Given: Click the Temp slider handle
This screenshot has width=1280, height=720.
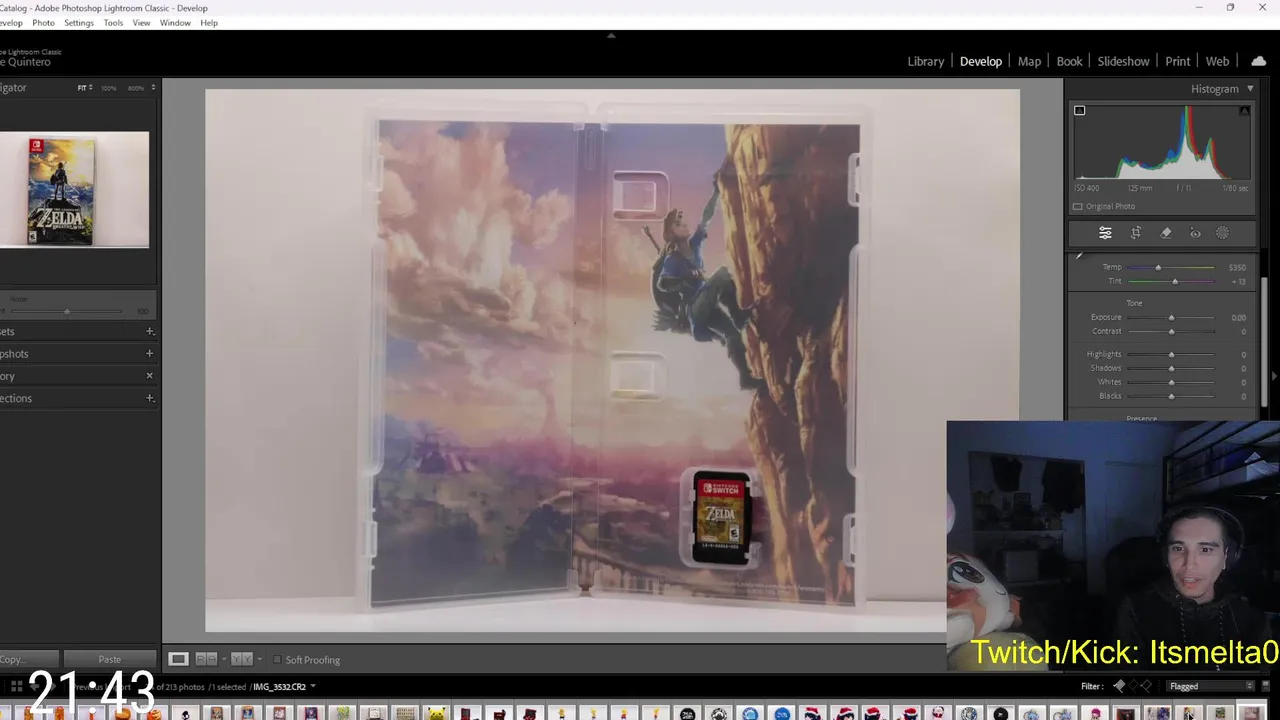Looking at the screenshot, I should 1158,268.
